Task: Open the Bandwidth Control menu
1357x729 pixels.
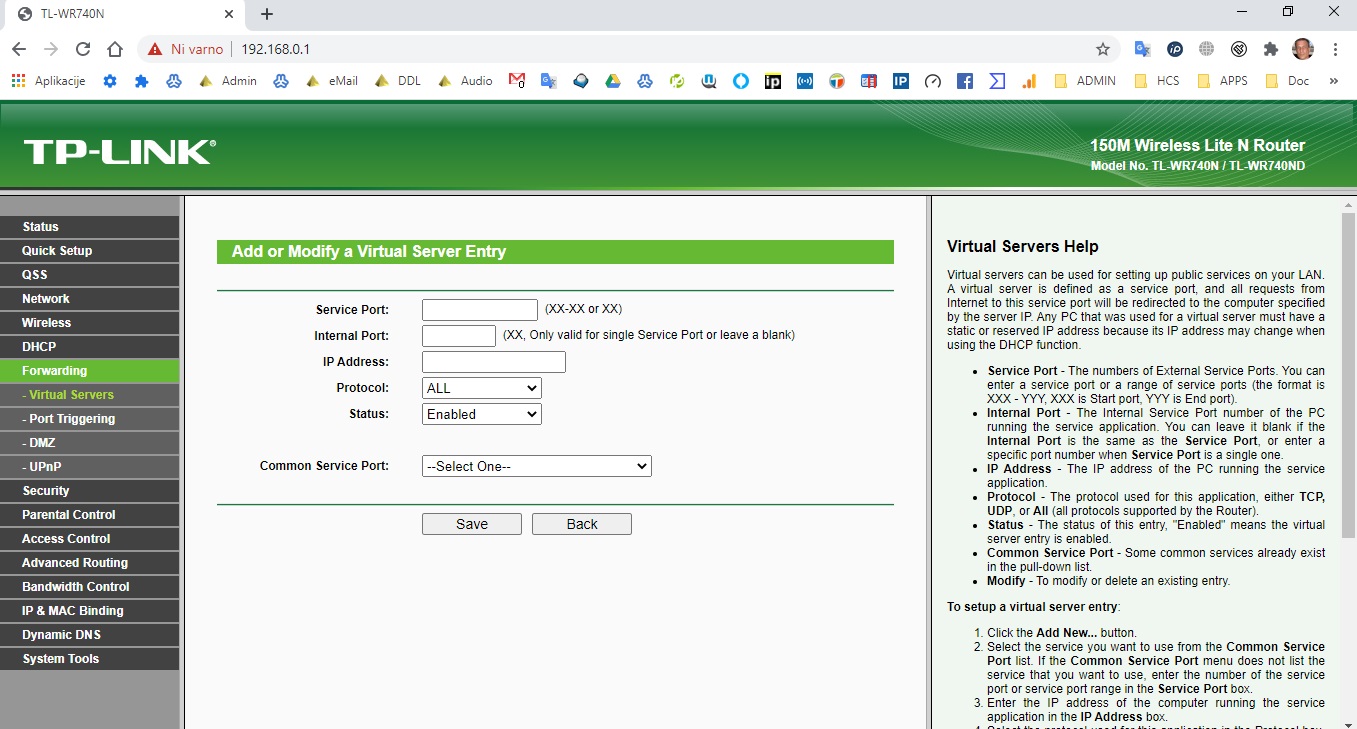Action: coord(90,587)
